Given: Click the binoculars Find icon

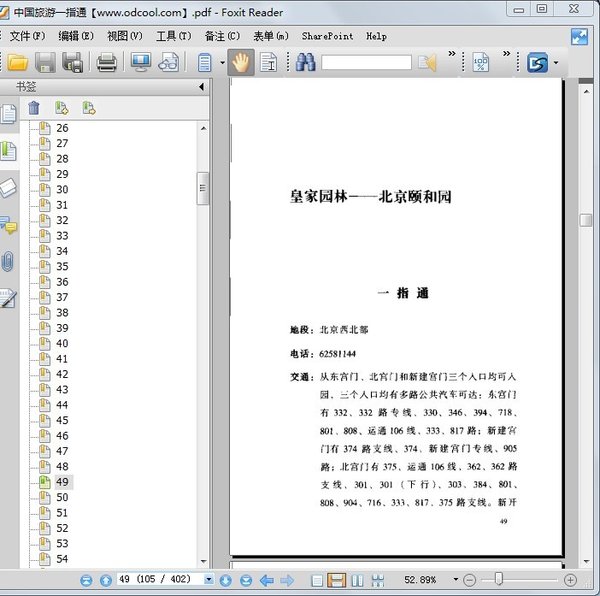Looking at the screenshot, I should [305, 62].
